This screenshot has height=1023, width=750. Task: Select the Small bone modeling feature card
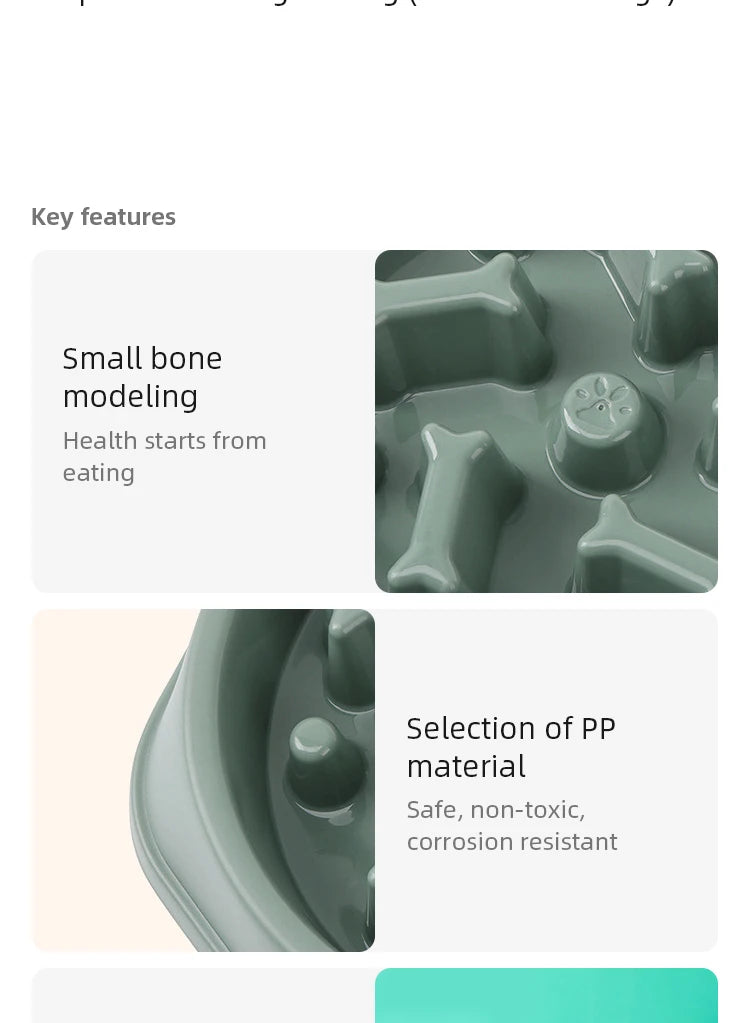coord(375,421)
